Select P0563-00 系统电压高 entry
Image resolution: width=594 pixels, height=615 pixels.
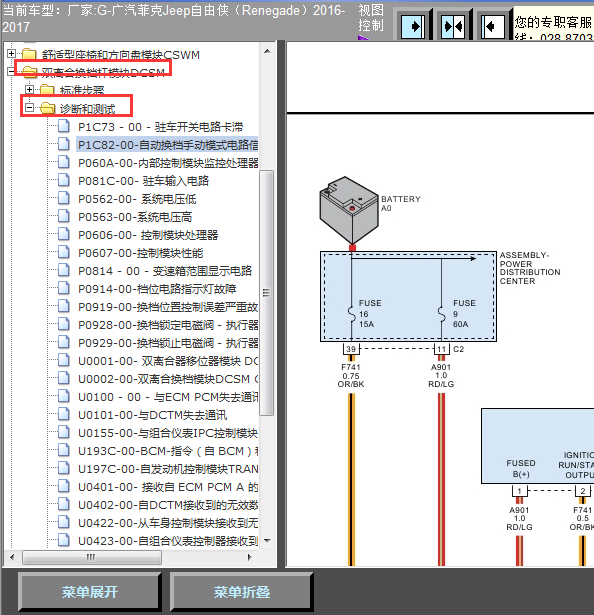pyautogui.click(x=135, y=217)
